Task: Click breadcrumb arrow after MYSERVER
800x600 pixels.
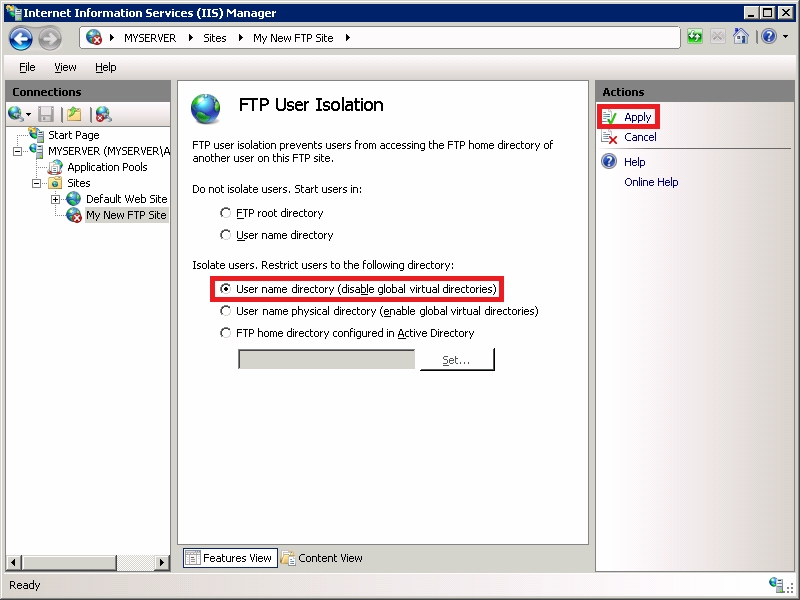Action: (x=191, y=38)
